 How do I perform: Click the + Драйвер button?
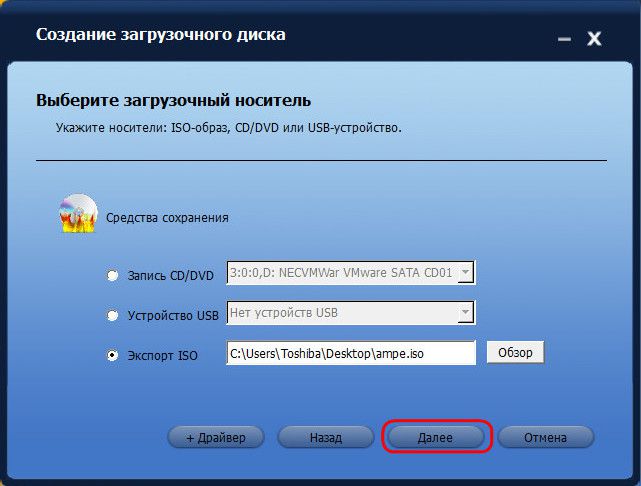[215, 437]
